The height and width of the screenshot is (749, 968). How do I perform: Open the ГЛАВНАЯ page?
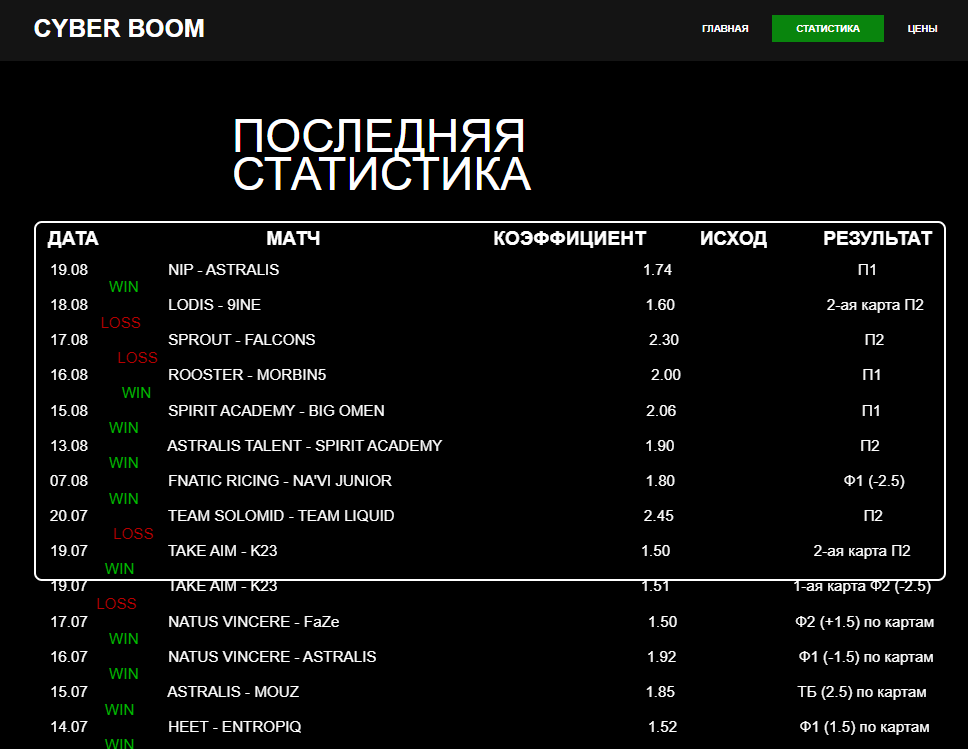725,28
